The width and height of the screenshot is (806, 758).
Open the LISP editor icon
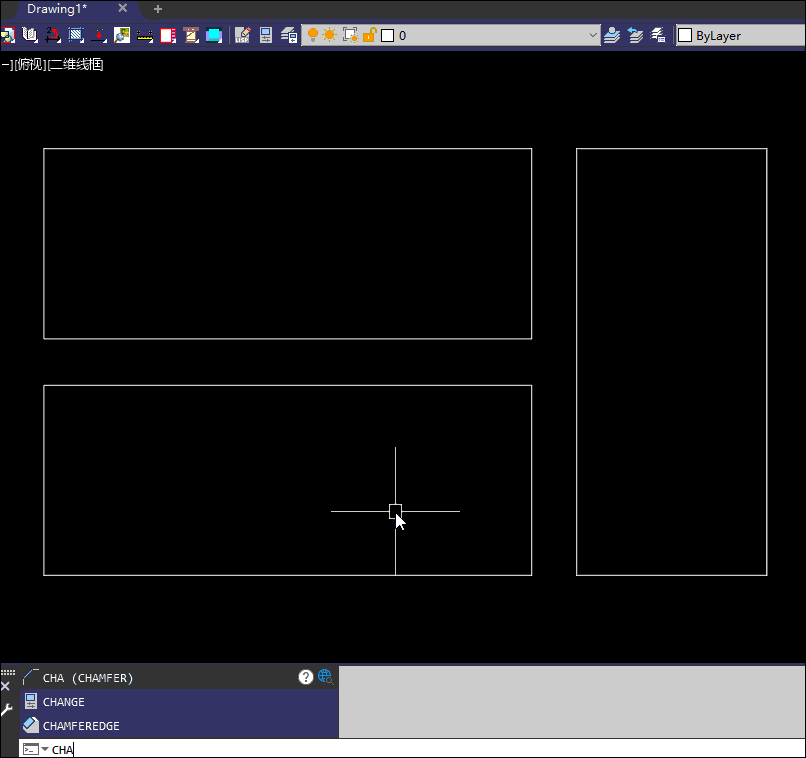[242, 35]
